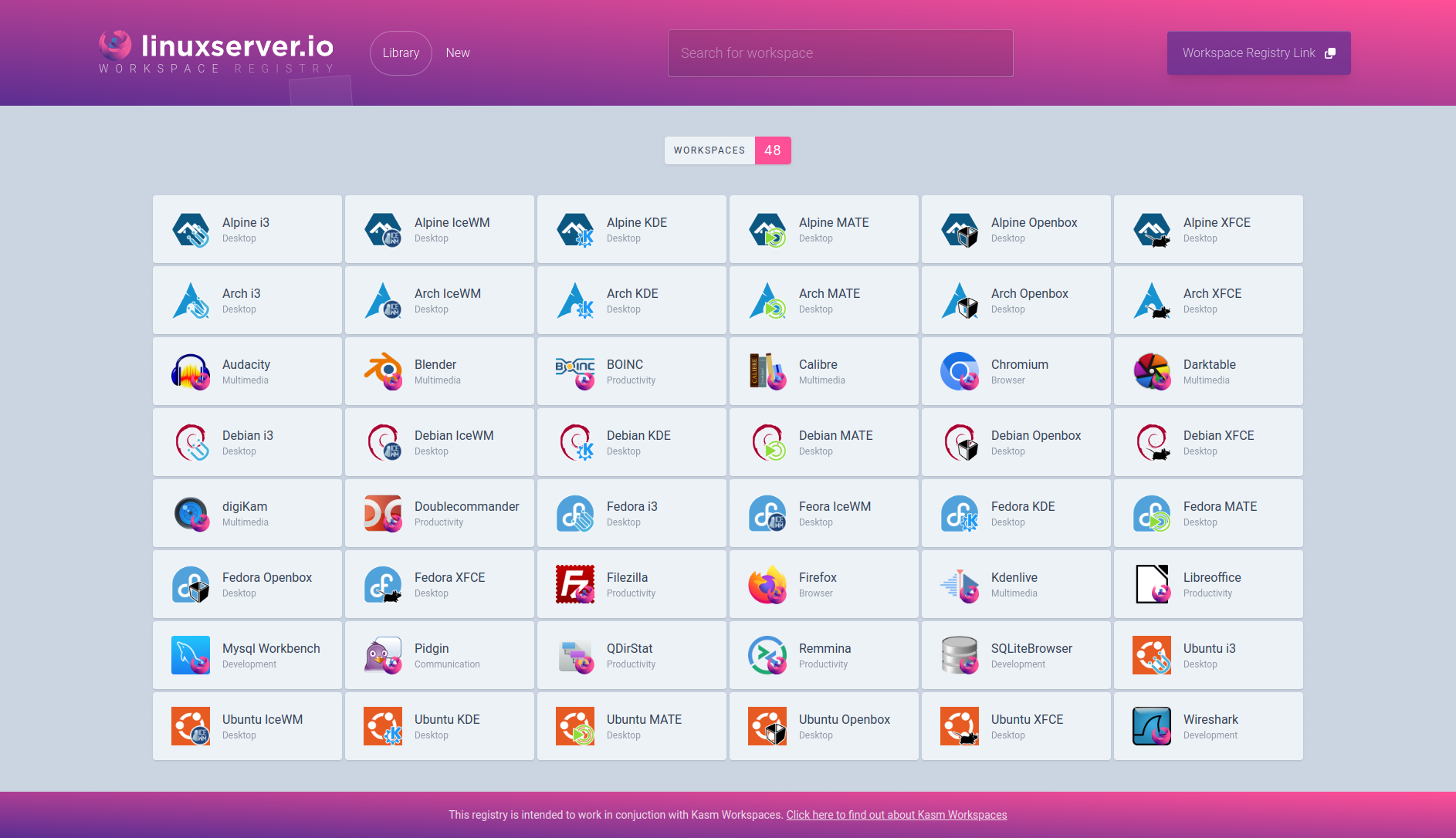Select the Arch i3 text label
The width and height of the screenshot is (1456, 838).
tap(242, 293)
